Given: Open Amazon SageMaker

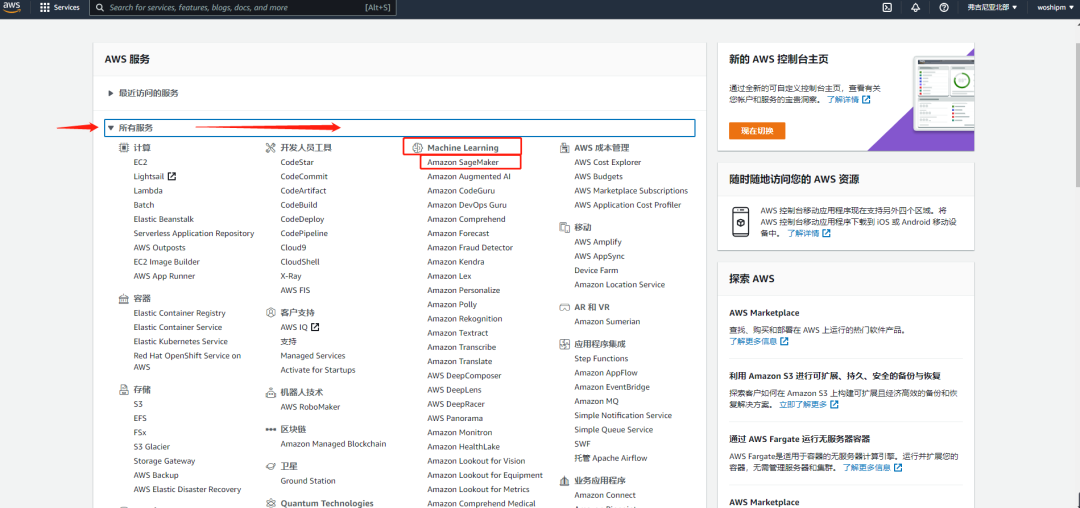Looking at the screenshot, I should tap(462, 162).
